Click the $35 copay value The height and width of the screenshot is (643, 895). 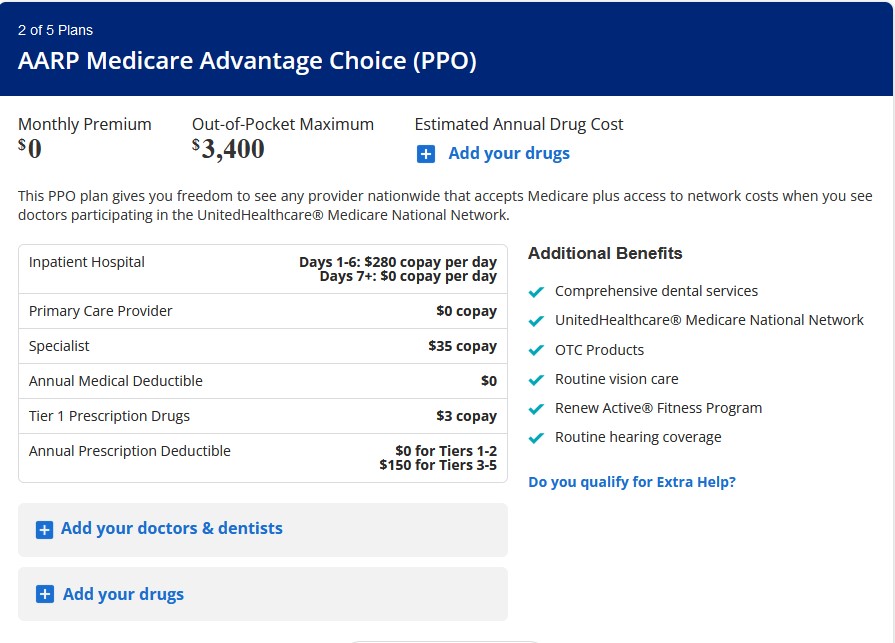point(462,346)
